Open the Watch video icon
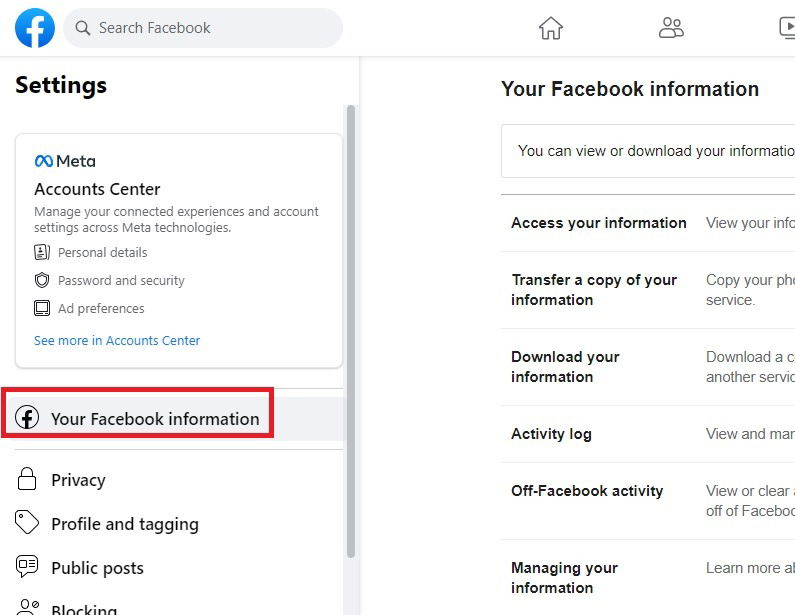This screenshot has height=615, width=795. (786, 28)
